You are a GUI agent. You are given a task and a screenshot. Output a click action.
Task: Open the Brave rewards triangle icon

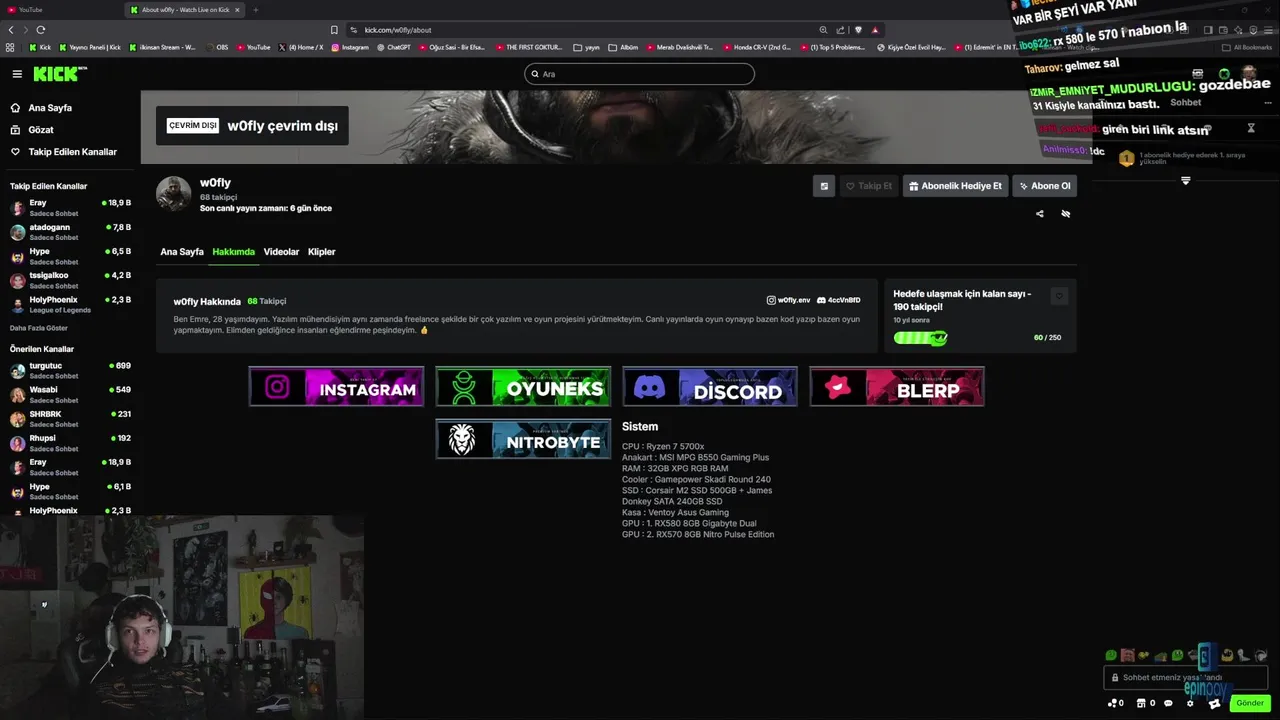click(x=875, y=30)
